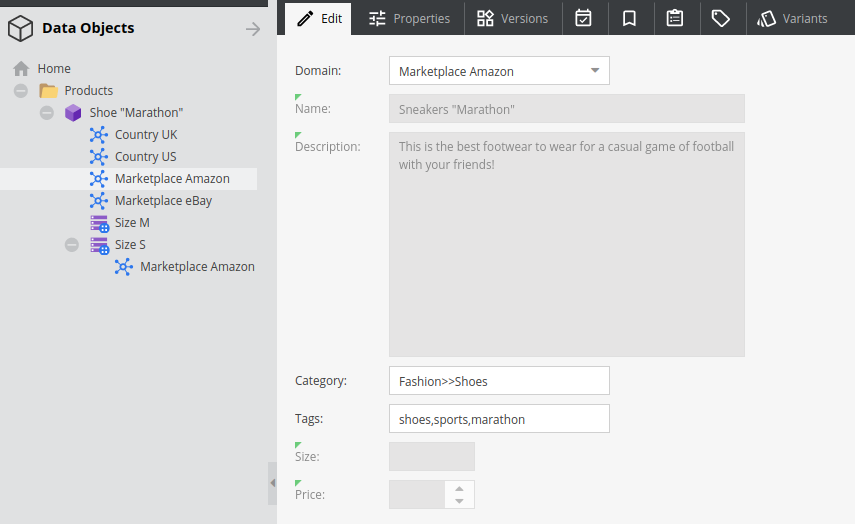Select Marketplace eBay in the tree
This screenshot has height=524, width=855.
(x=164, y=201)
